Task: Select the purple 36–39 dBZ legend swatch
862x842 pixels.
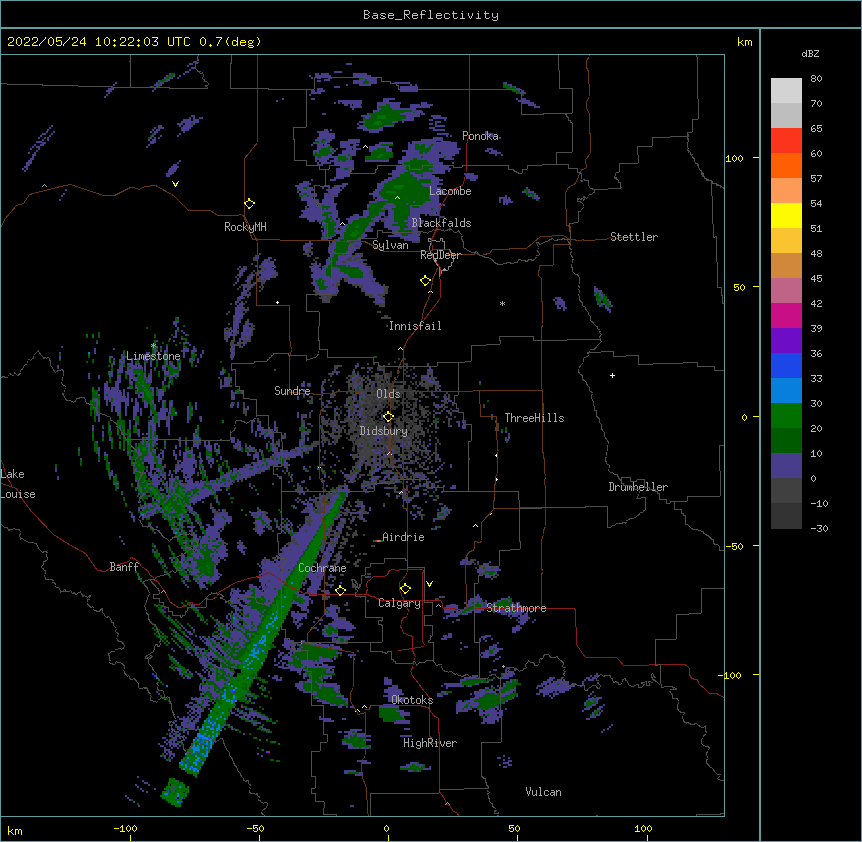Action: 786,341
